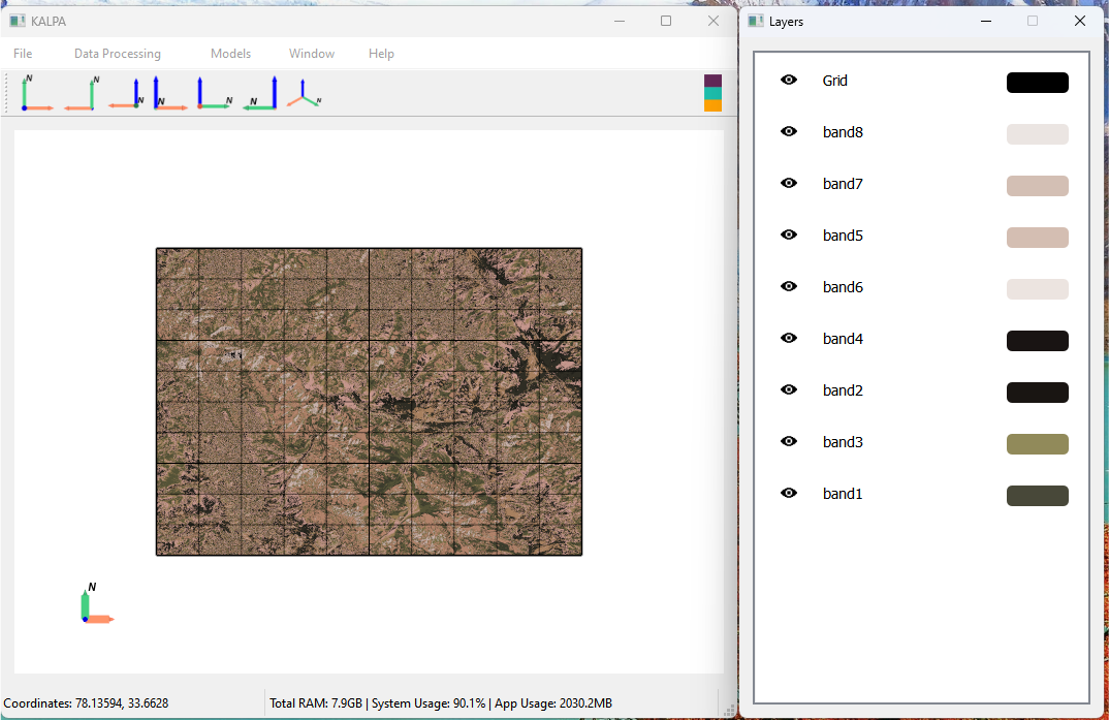This screenshot has height=720, width=1109.
Task: Select the band4 layer name
Action: pyautogui.click(x=842, y=339)
